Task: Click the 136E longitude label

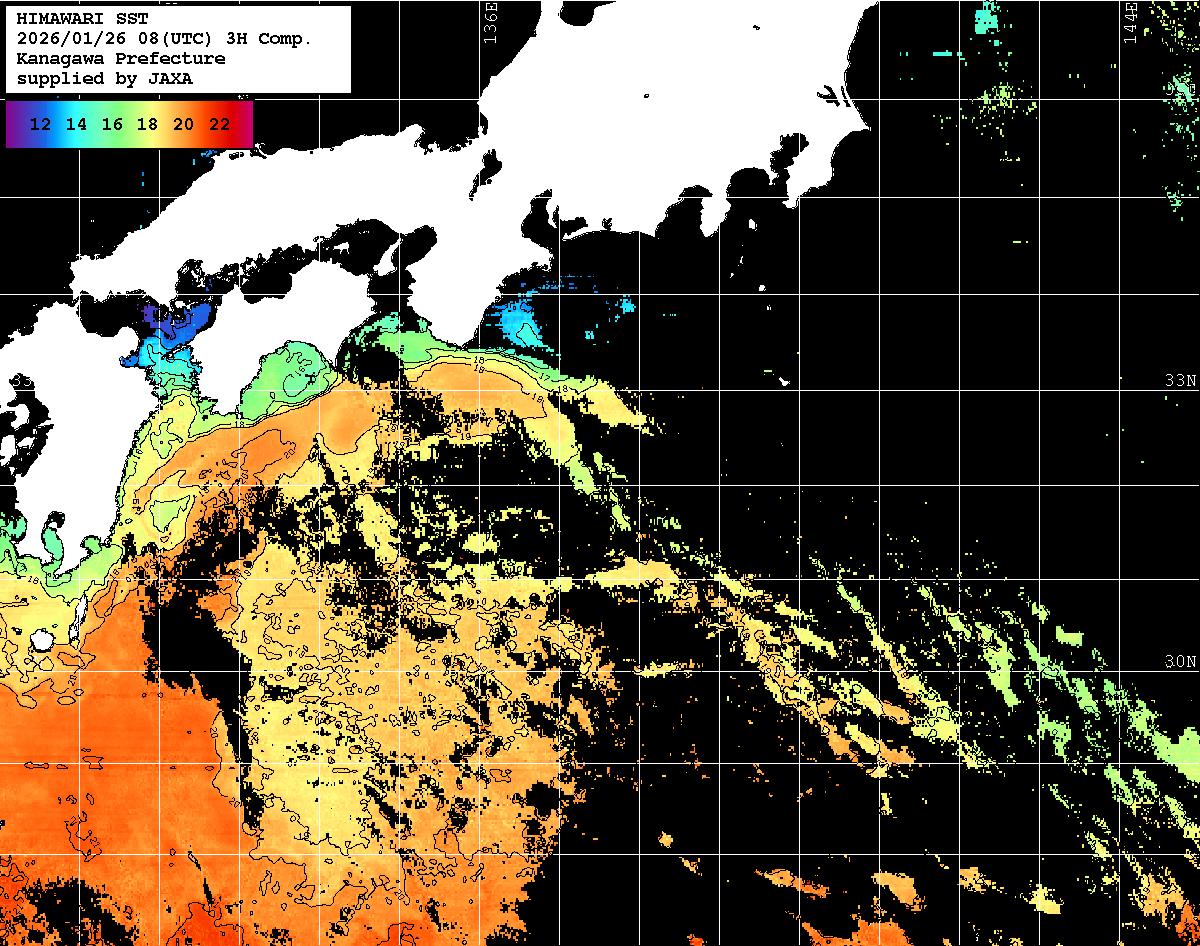Action: pos(490,20)
